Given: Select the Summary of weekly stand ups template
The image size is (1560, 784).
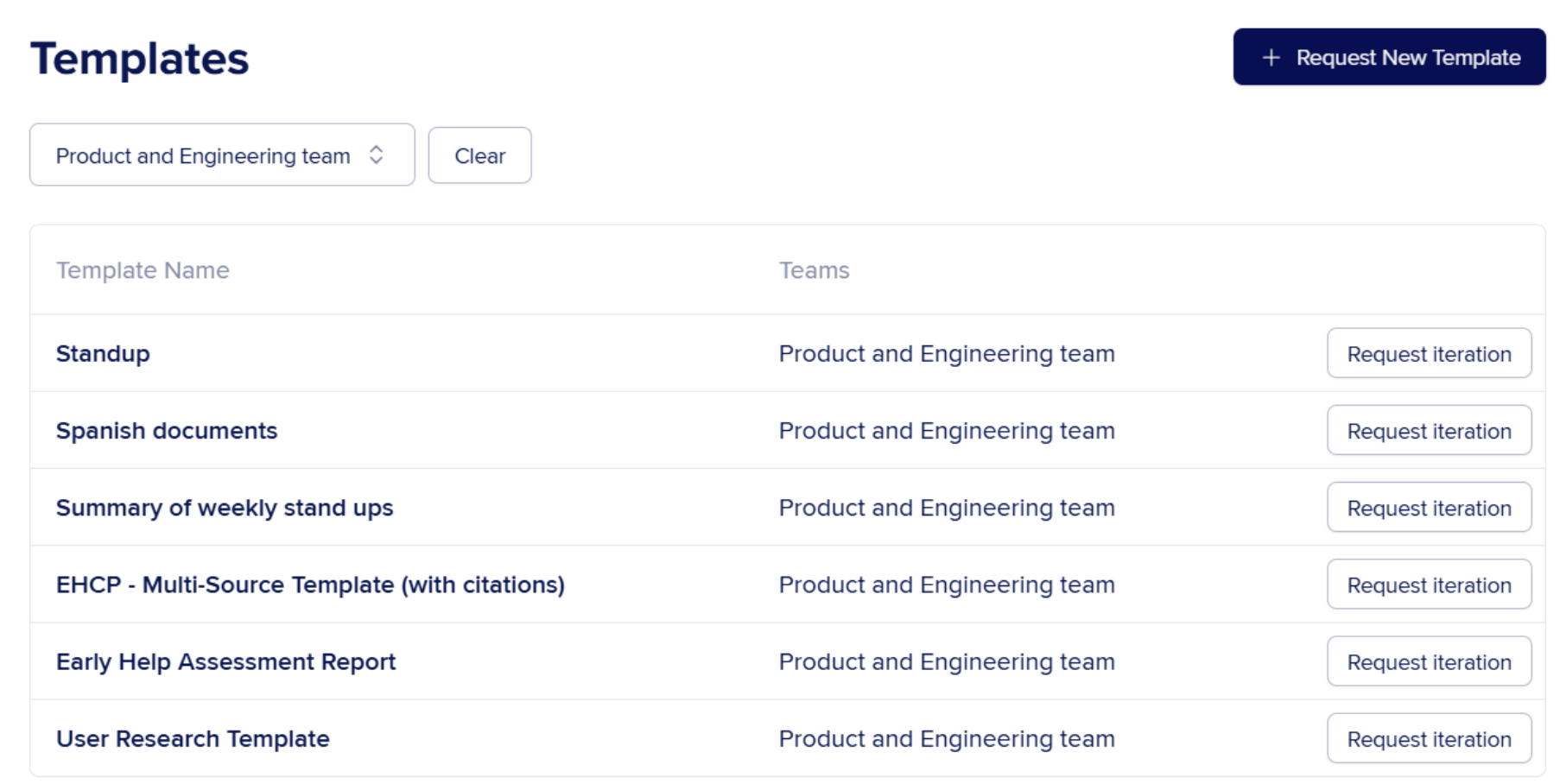Looking at the screenshot, I should click(x=225, y=508).
